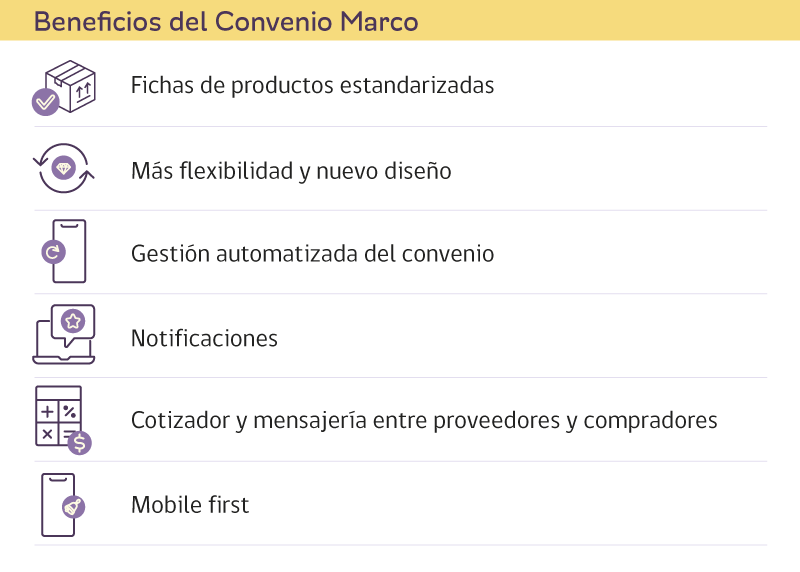Open Fichas de productos estandarizadas
800x572 pixels.
[x=312, y=85]
